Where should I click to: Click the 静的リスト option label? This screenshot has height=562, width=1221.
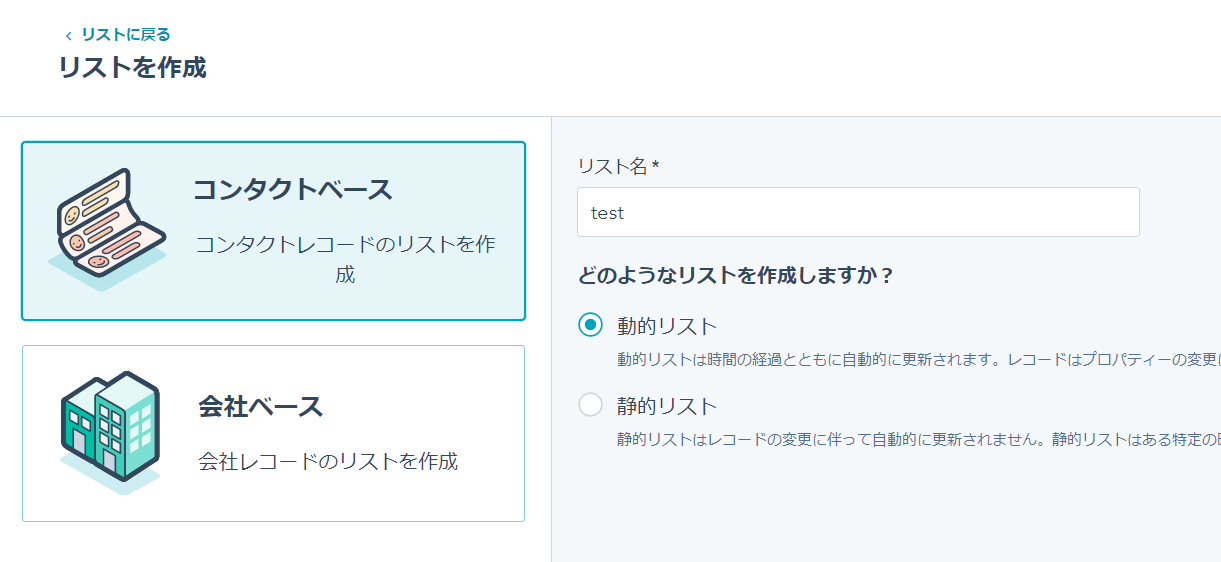click(x=667, y=406)
